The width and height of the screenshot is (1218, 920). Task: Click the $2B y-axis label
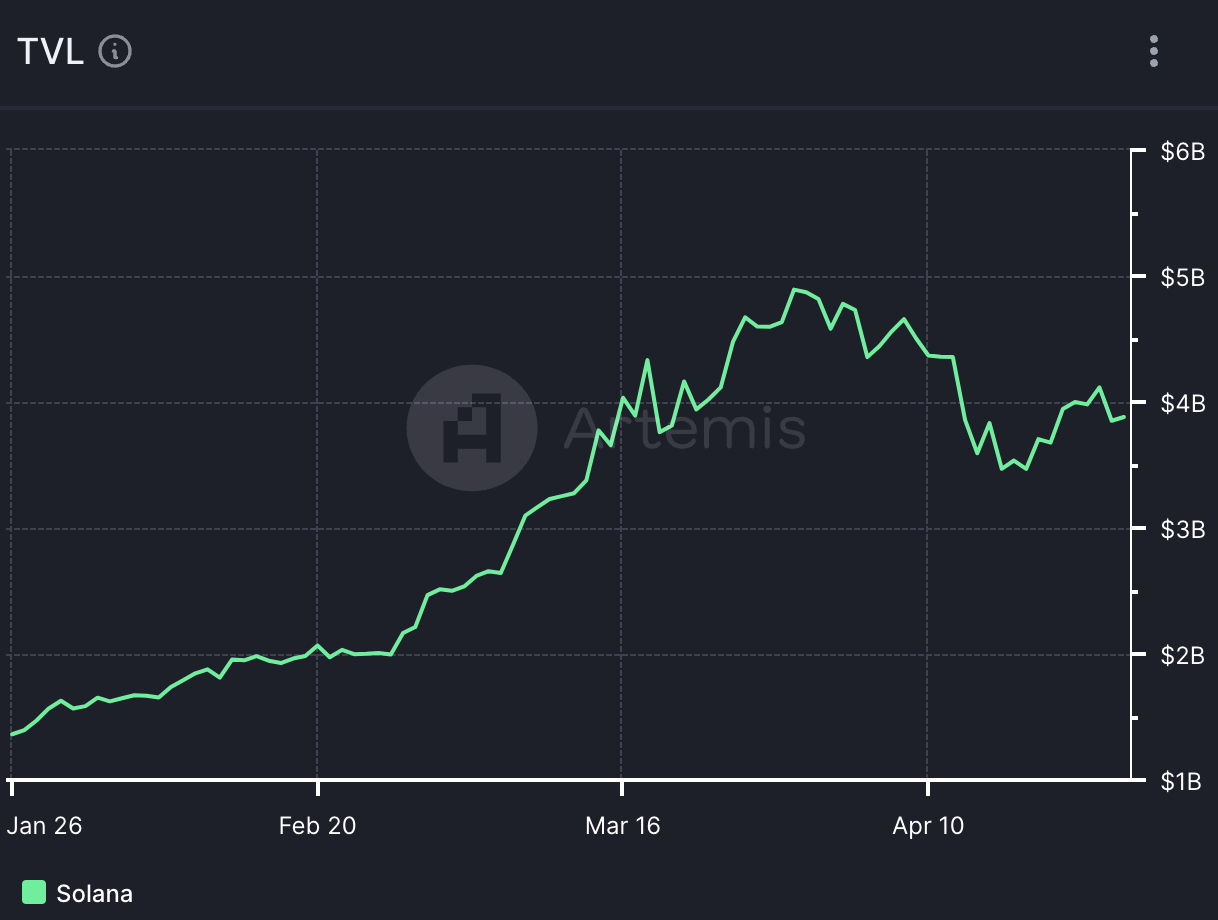(1182, 655)
